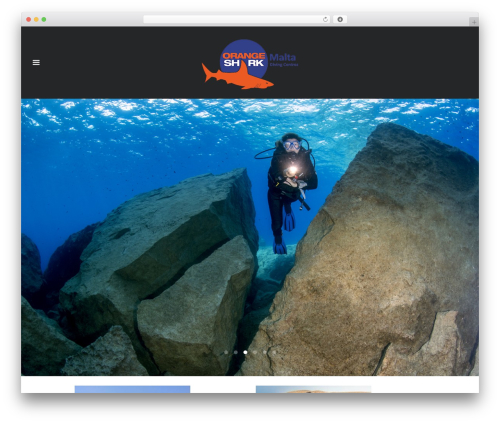Viewport: 500px width, 423px height.
Task: Minimize the window with the yellow button
Action: point(36,19)
